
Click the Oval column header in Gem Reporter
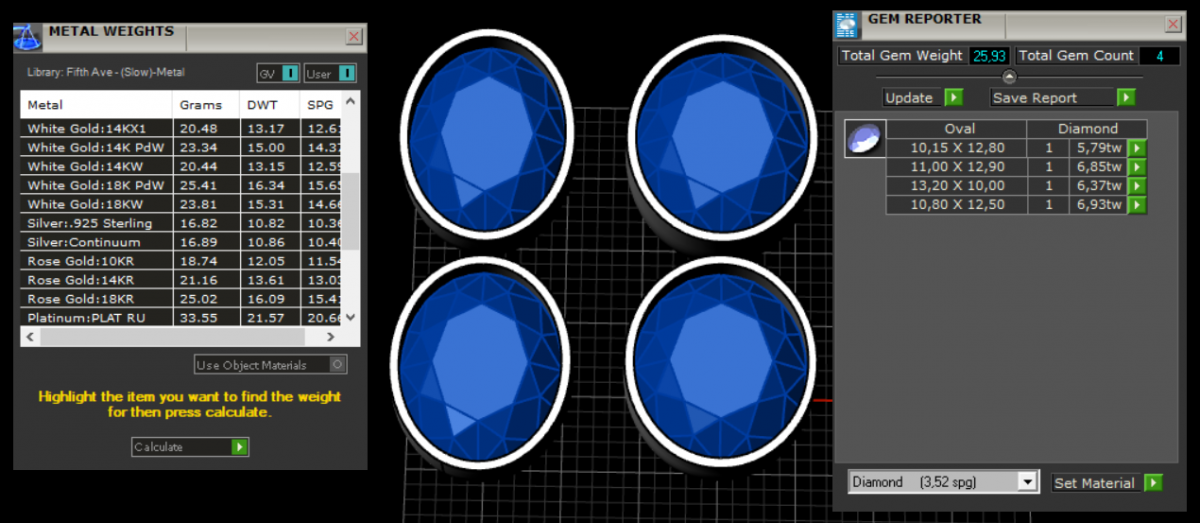pyautogui.click(x=957, y=129)
